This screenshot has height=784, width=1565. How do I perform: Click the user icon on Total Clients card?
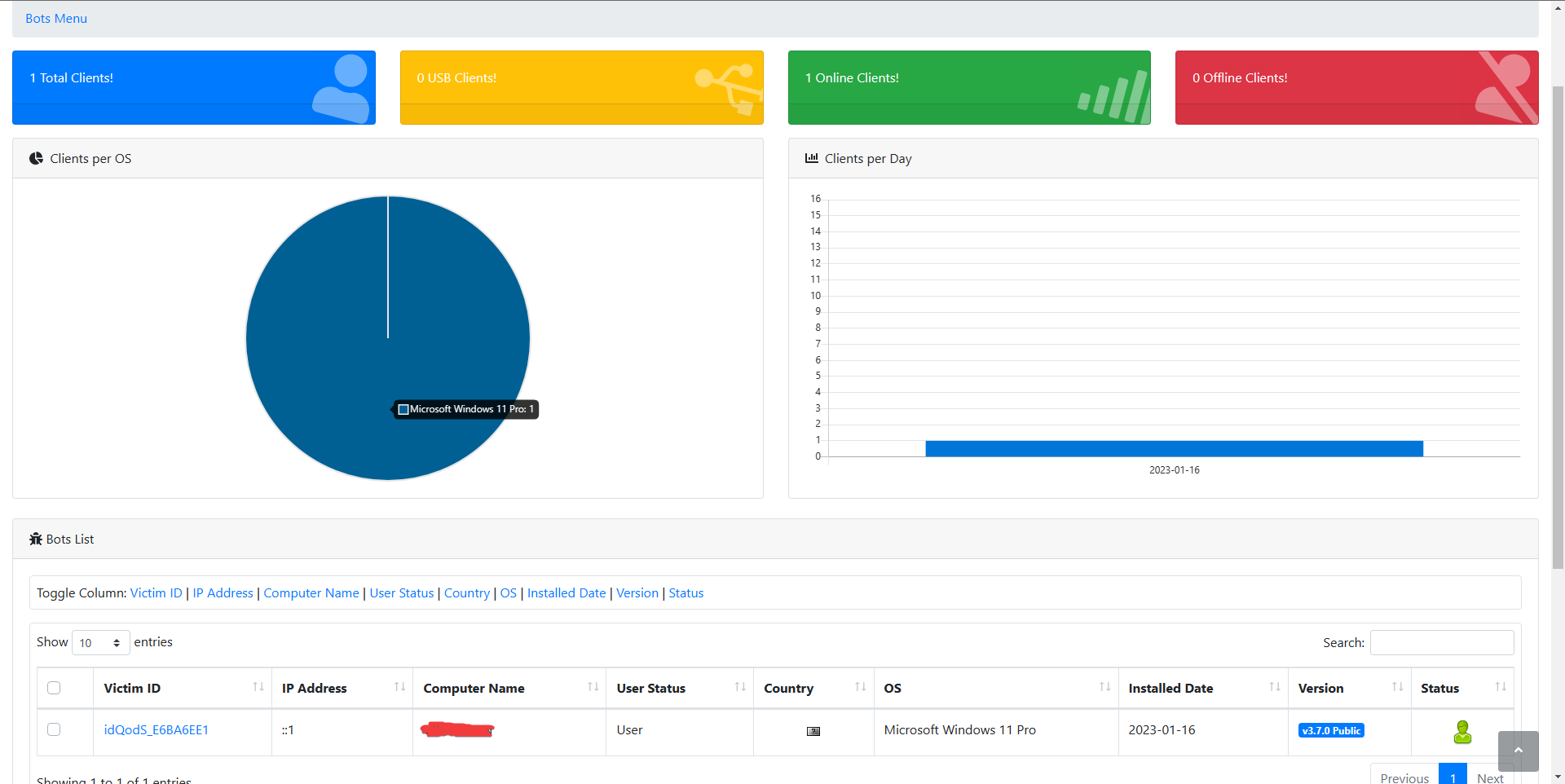[x=341, y=88]
